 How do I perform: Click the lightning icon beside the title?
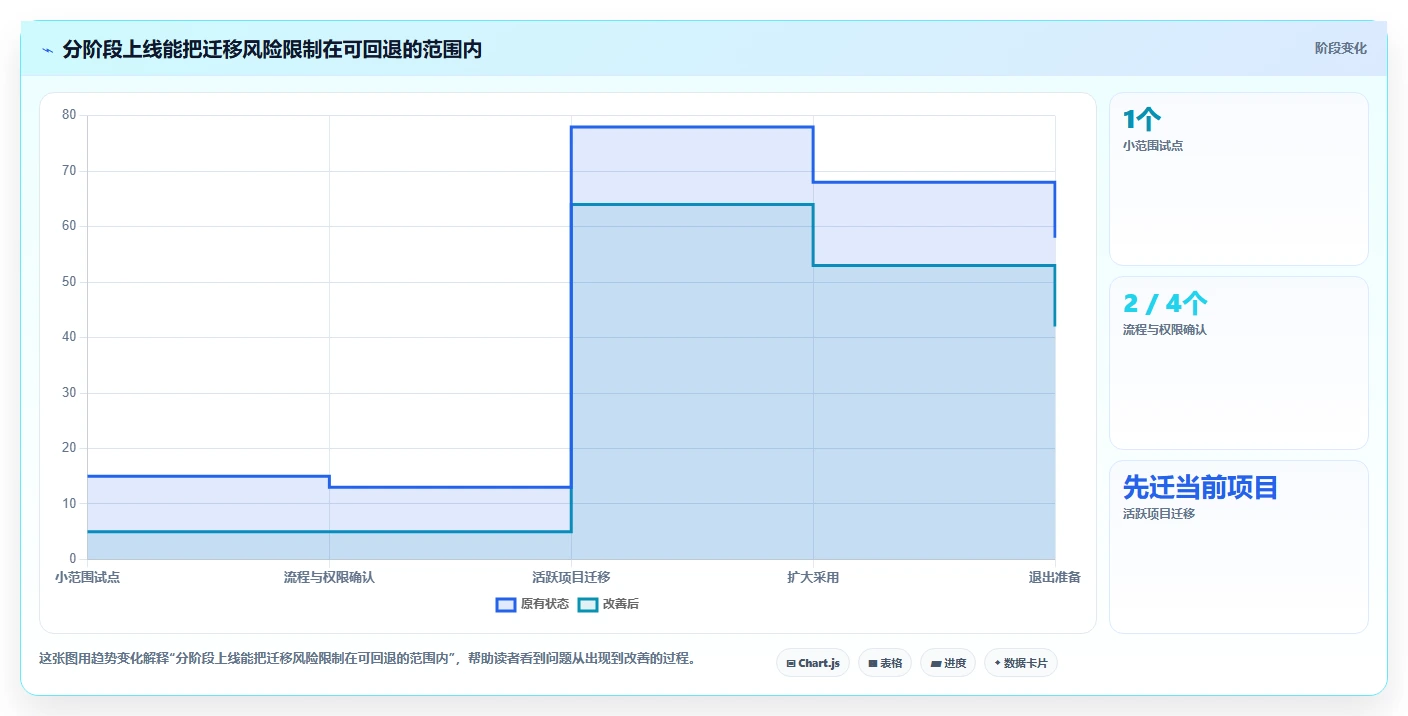(x=48, y=50)
